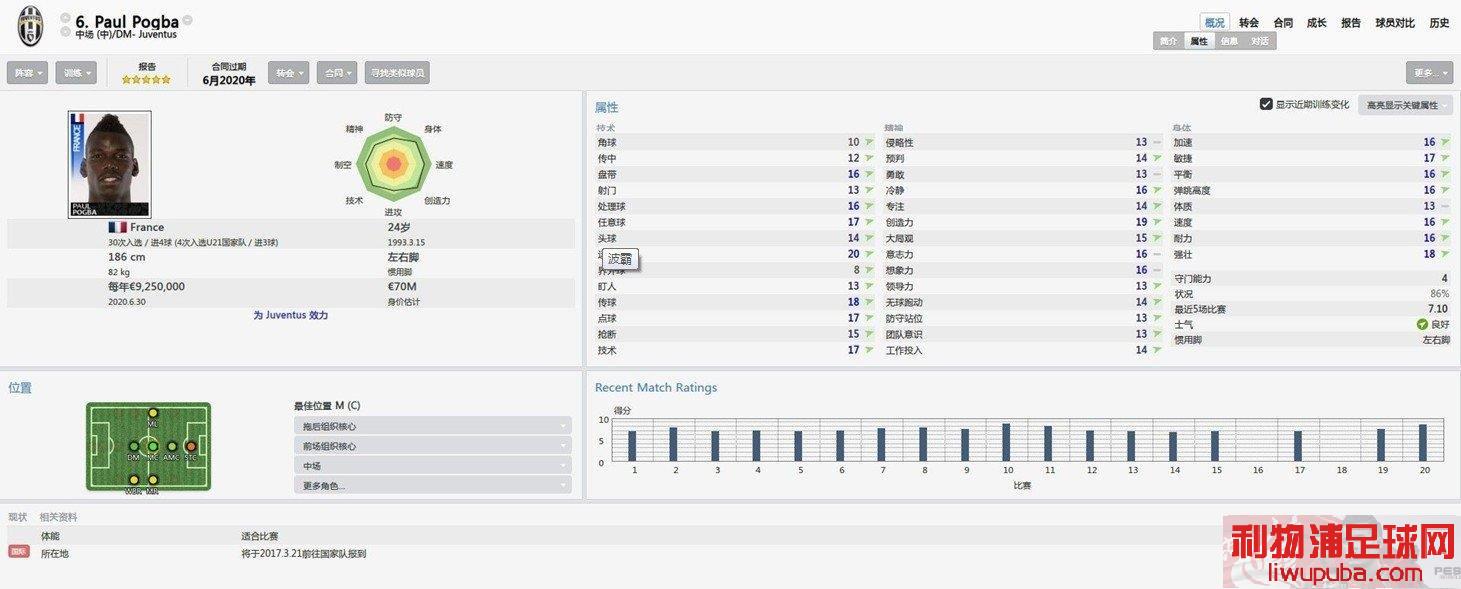Click the ML position dot on the pitch
The height and width of the screenshot is (589, 1461).
coord(152,413)
